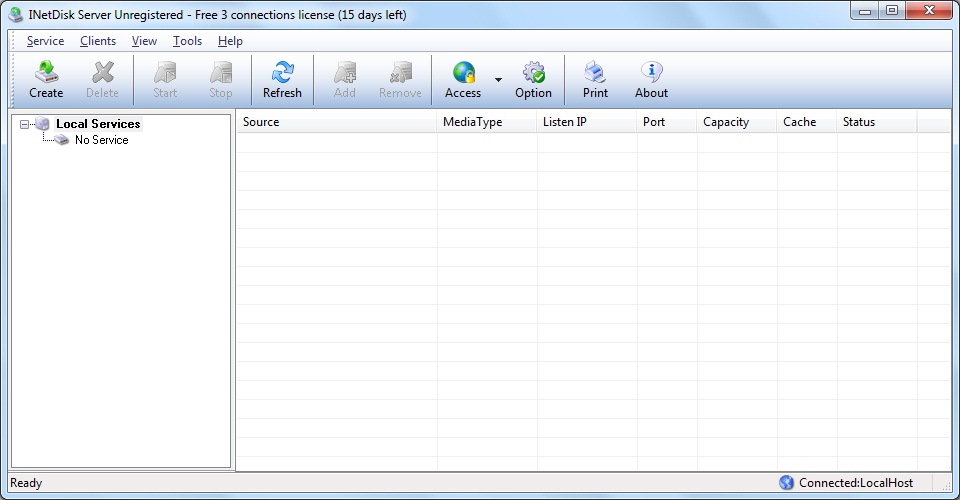Open the Access dropdown arrow
The width and height of the screenshot is (960, 500).
point(498,80)
